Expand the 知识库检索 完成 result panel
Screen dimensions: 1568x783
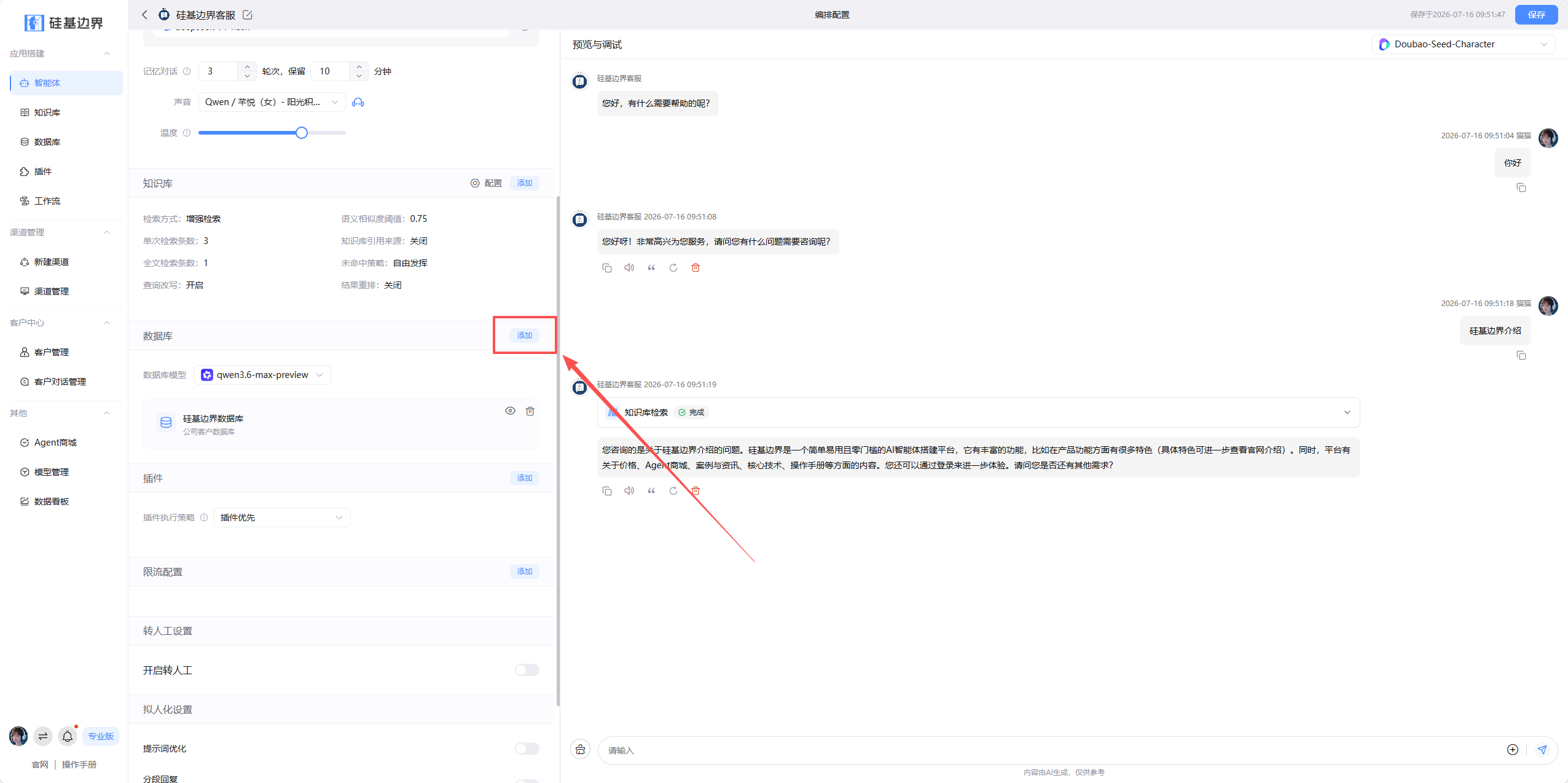click(978, 412)
